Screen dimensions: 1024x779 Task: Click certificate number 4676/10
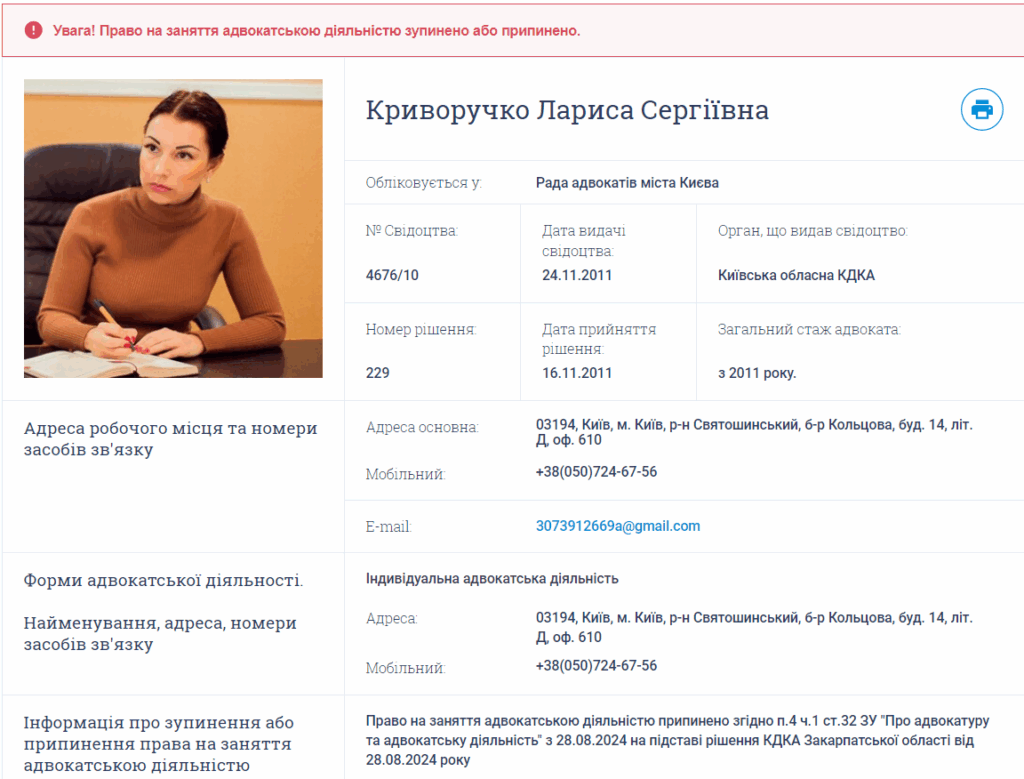(x=392, y=275)
